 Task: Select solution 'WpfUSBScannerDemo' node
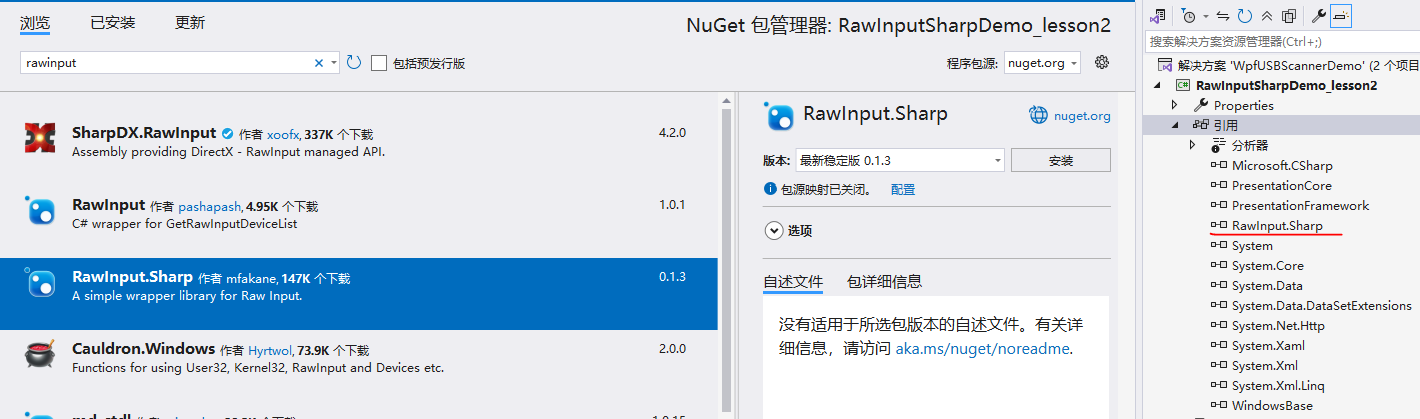tap(1288, 65)
